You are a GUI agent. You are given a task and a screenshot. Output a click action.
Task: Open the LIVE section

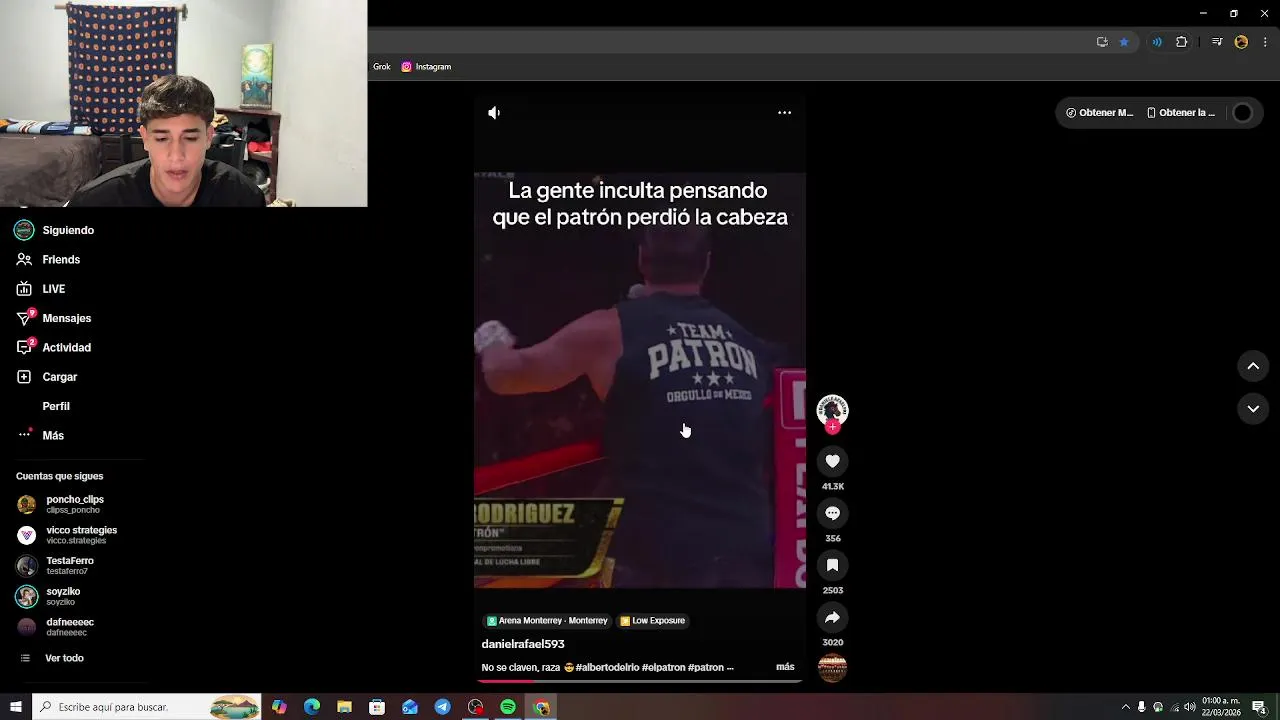pos(41,289)
